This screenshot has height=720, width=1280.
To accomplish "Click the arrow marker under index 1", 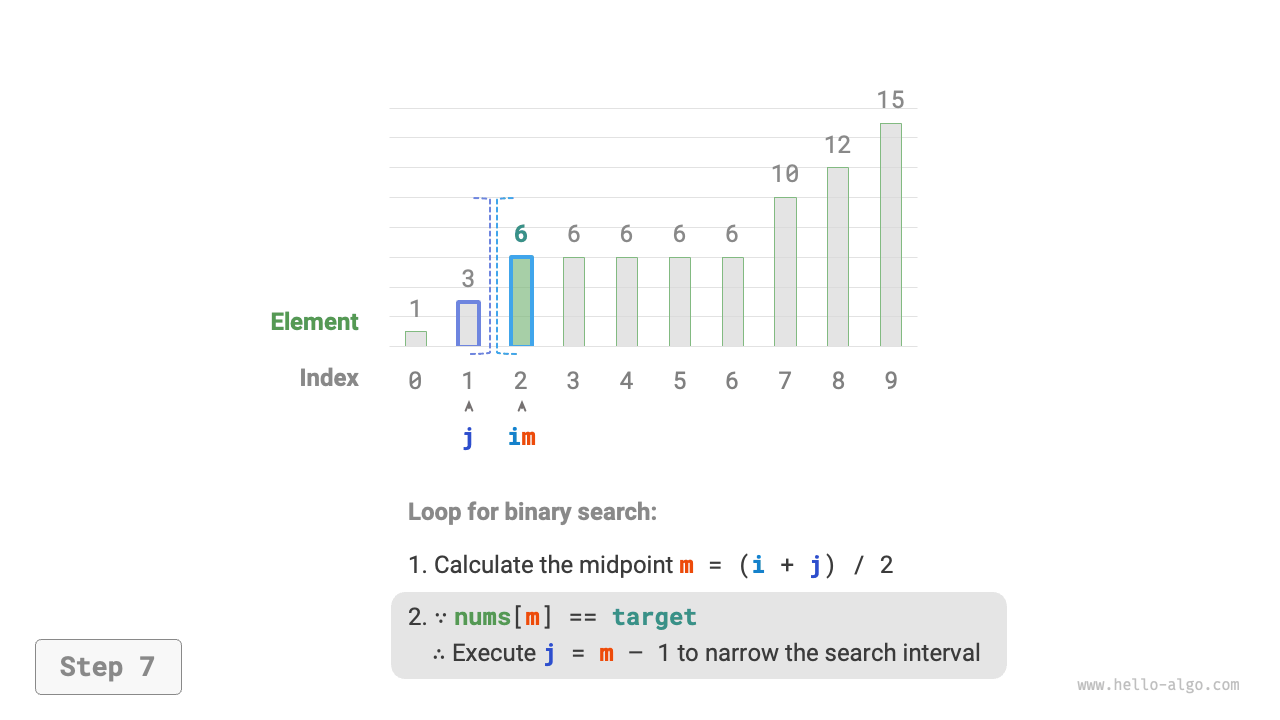I will (469, 406).
